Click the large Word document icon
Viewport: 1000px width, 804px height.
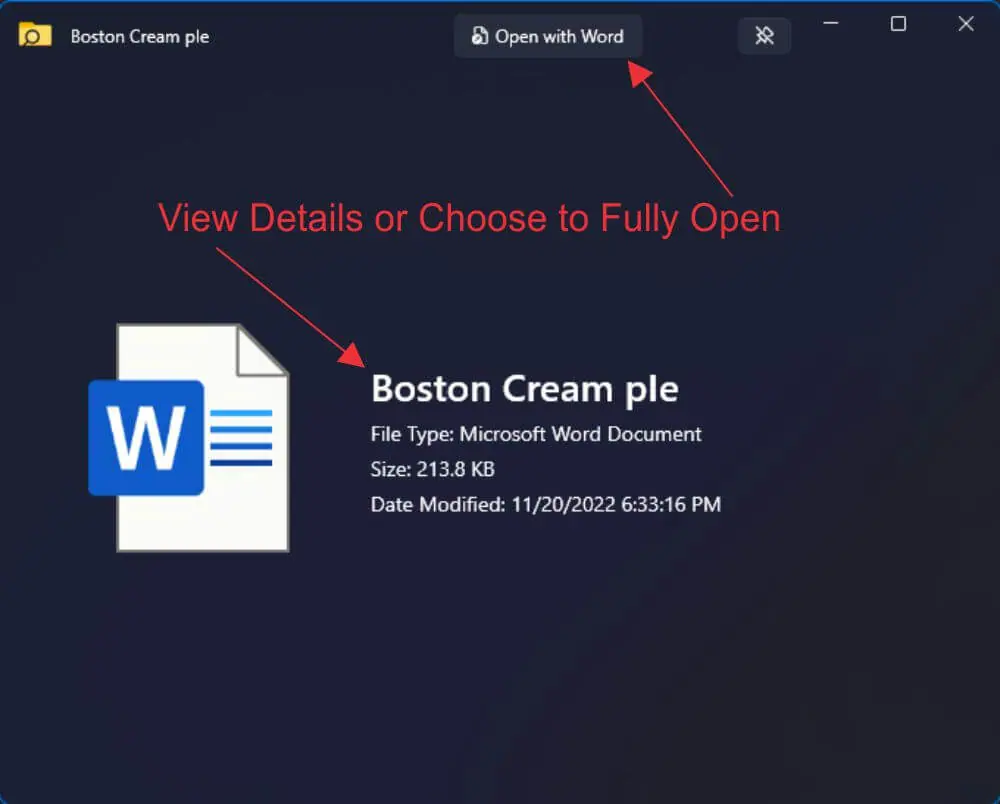(x=189, y=437)
